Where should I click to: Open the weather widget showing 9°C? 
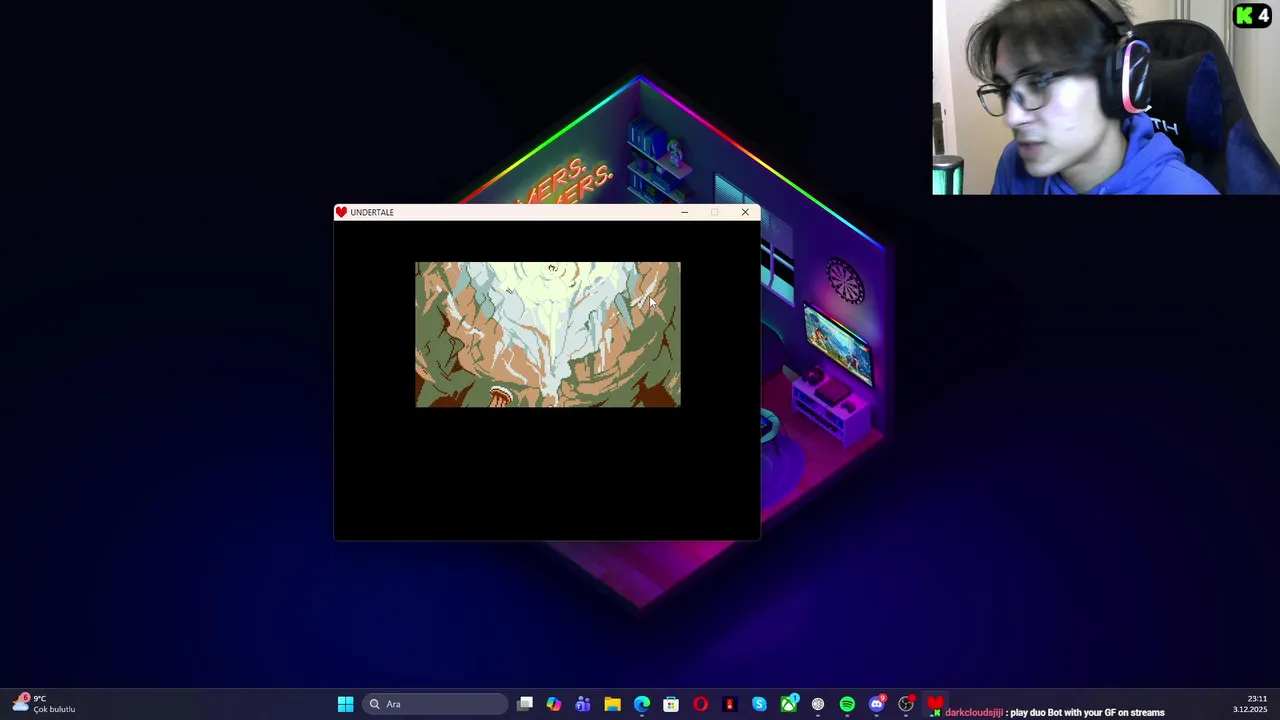(43, 703)
